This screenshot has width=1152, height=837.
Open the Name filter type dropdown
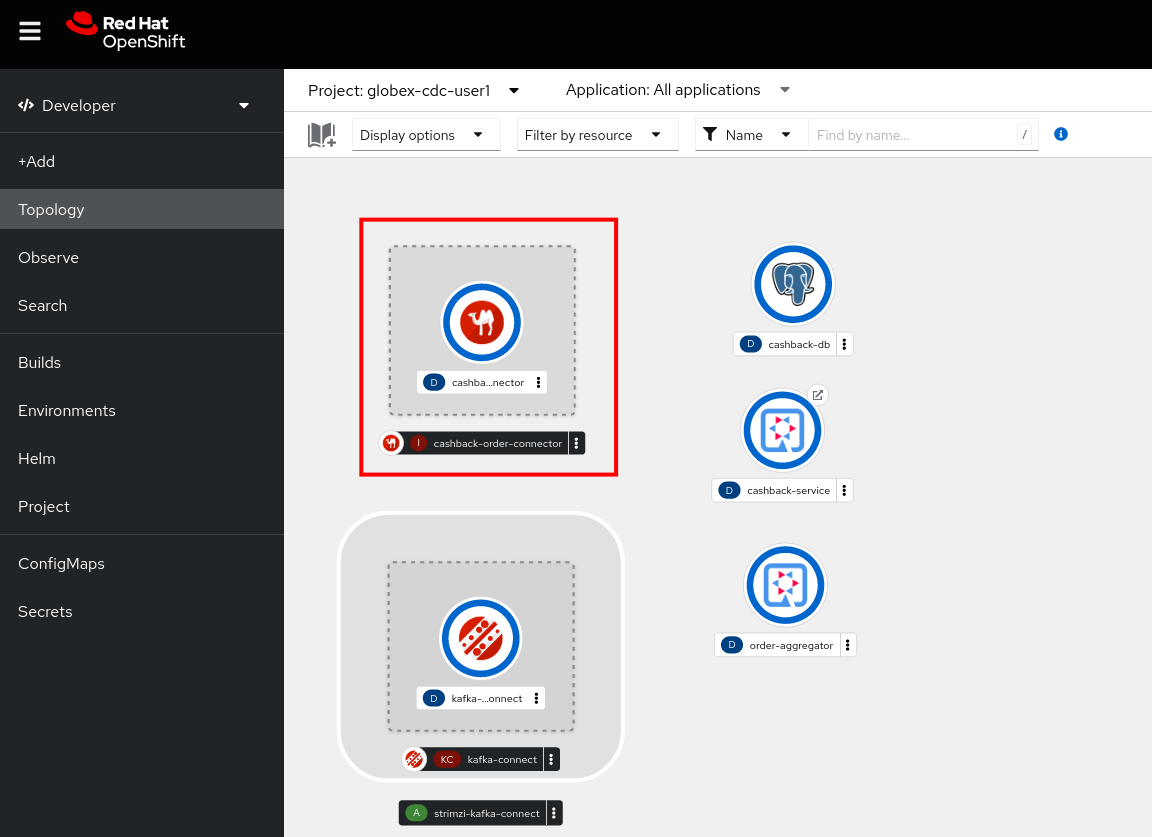(752, 135)
